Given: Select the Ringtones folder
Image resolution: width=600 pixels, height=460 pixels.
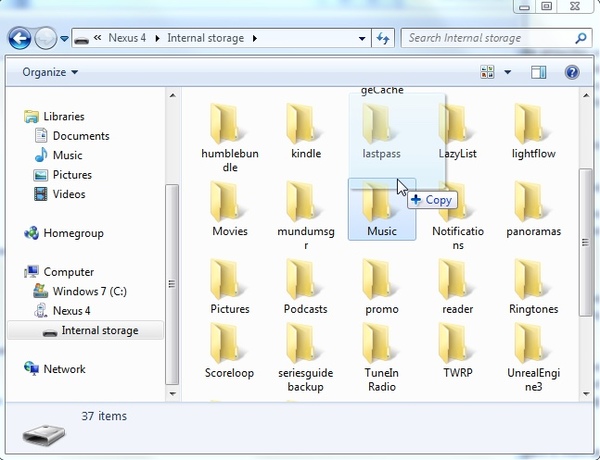Looking at the screenshot, I should 533,287.
